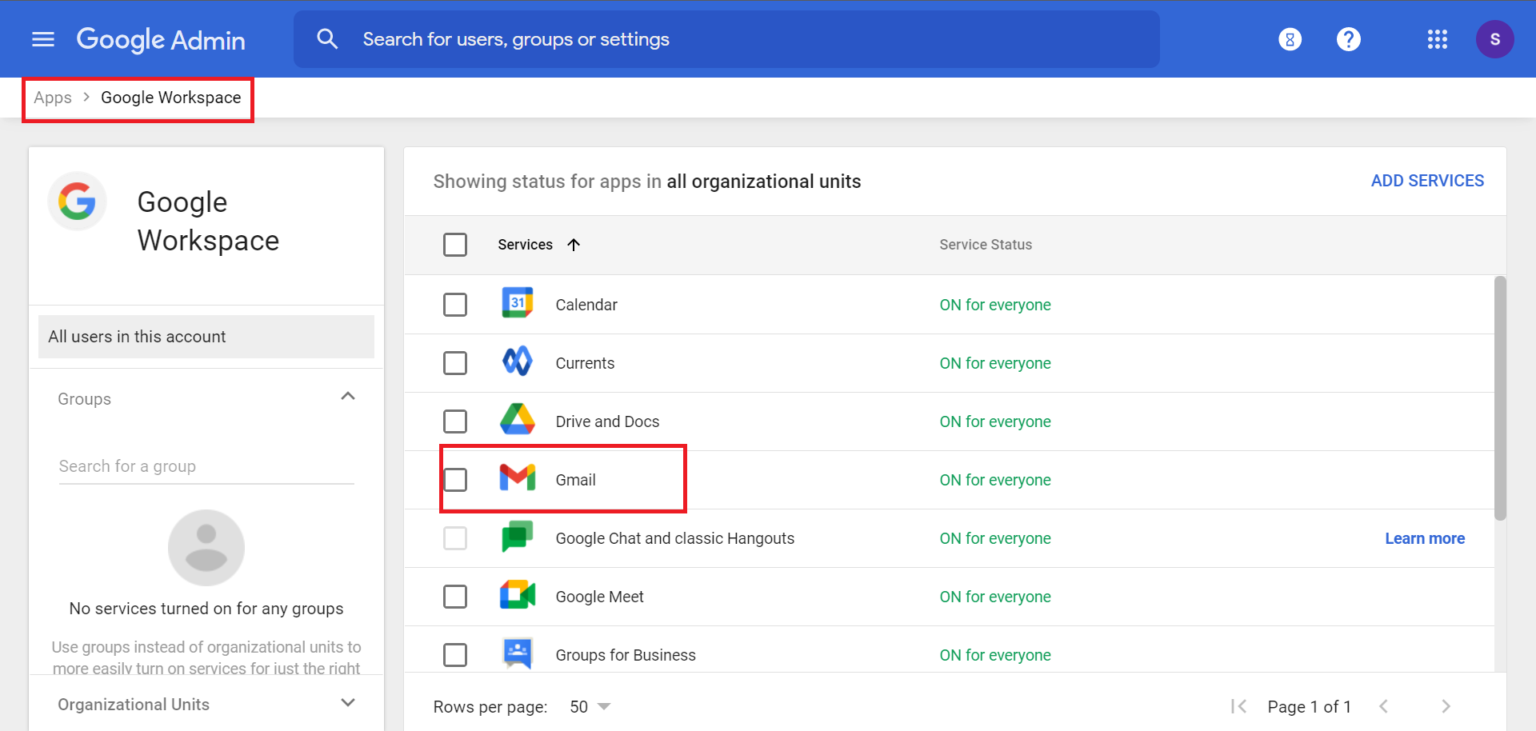Click the Currents app icon
This screenshot has width=1536, height=731.
coord(517,362)
